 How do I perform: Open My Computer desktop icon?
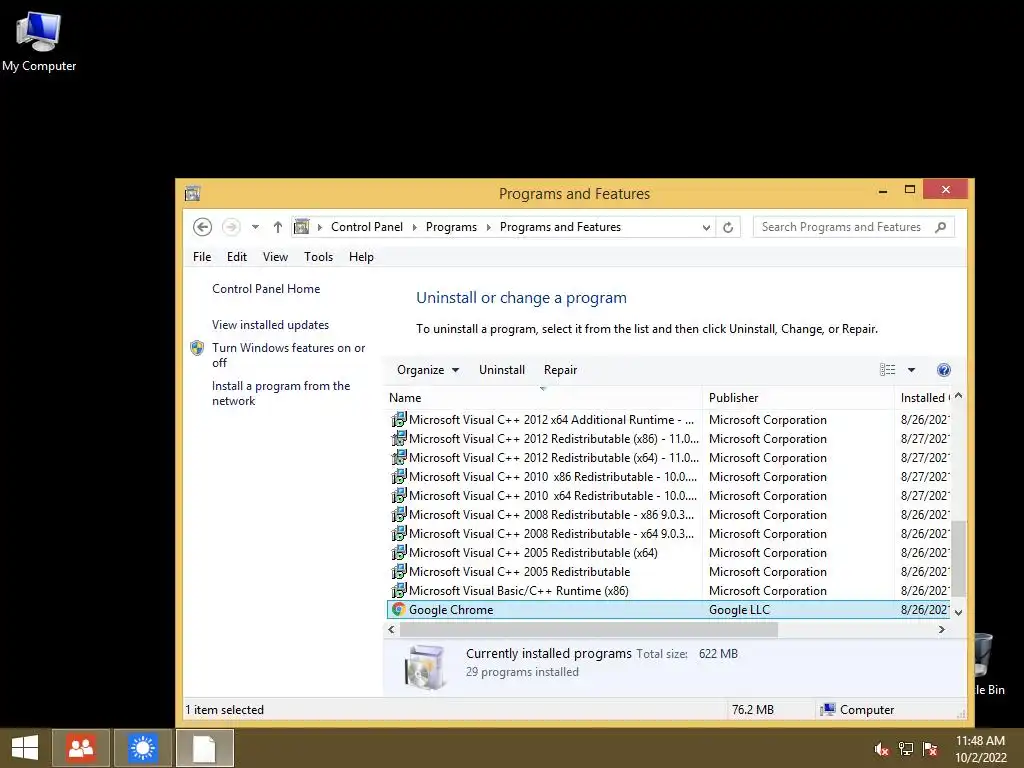(x=39, y=42)
